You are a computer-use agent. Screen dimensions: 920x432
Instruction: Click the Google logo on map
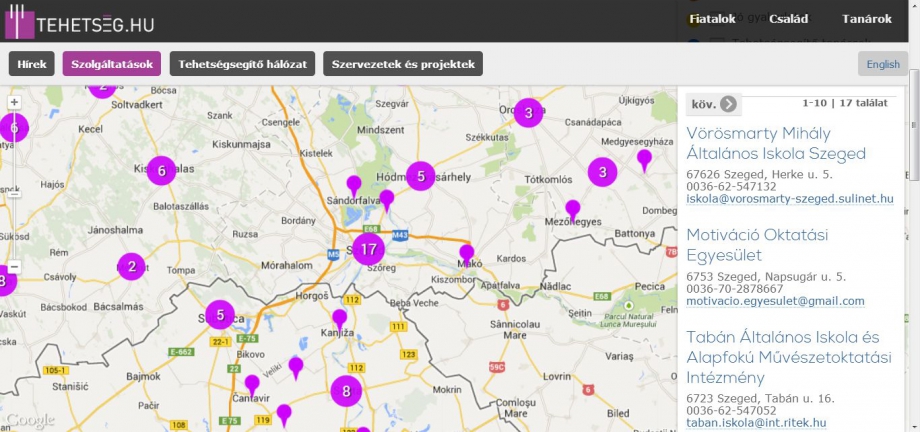coord(30,420)
